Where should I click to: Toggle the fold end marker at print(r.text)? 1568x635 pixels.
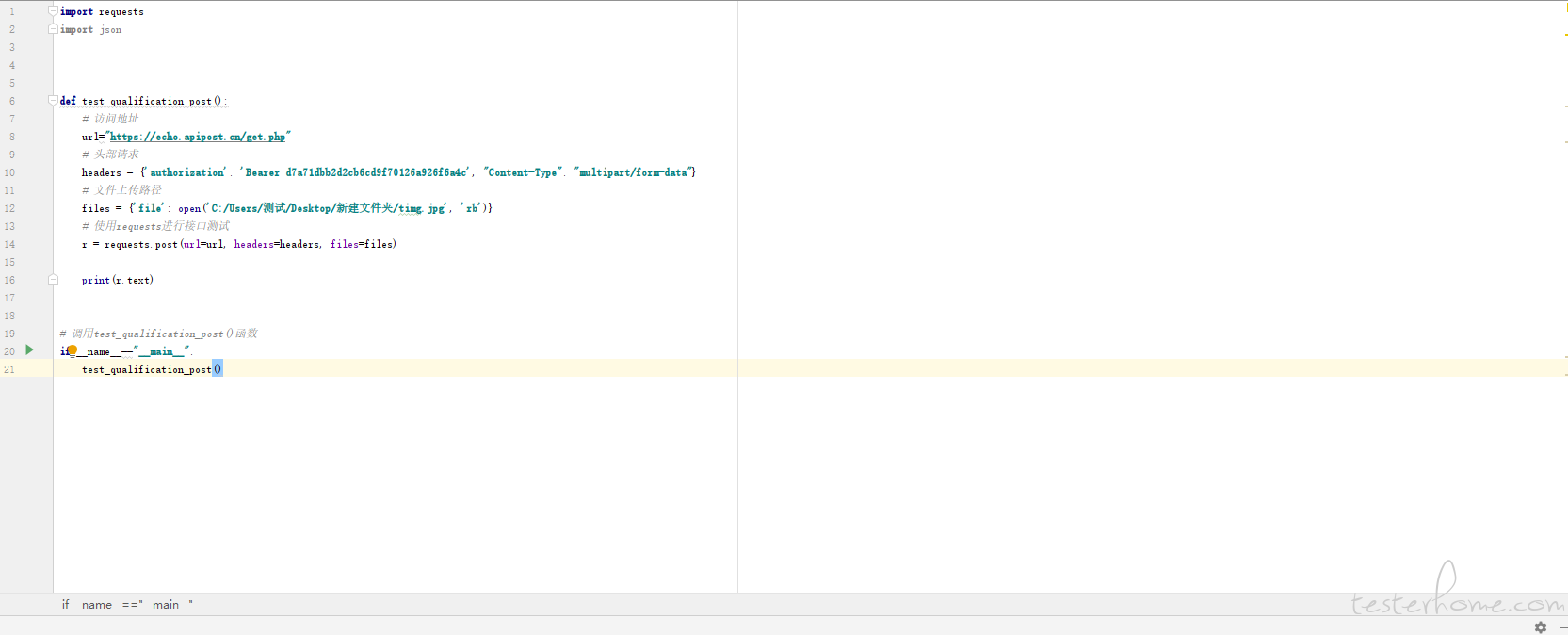[53, 280]
